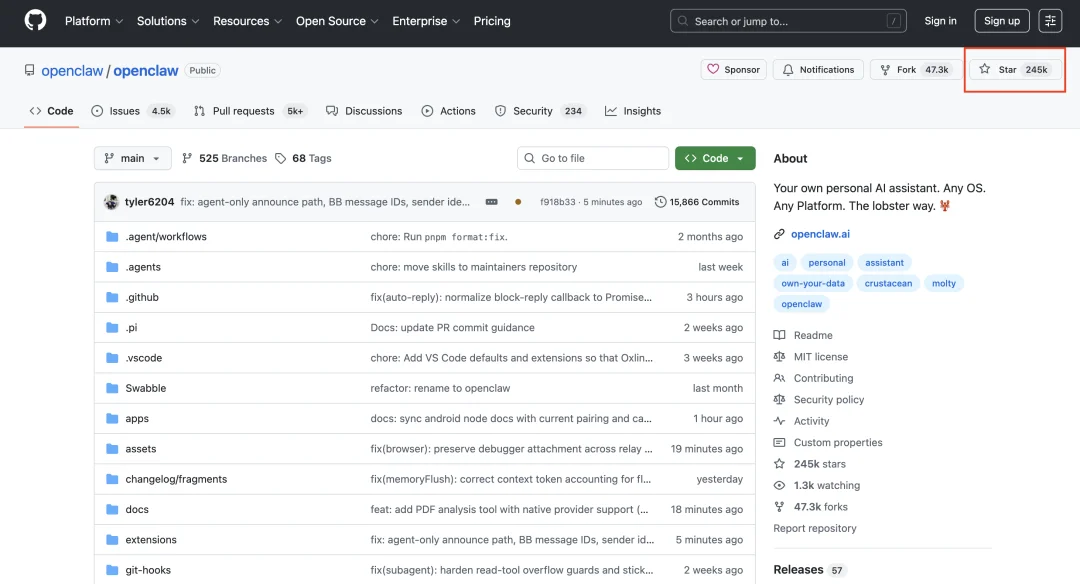Sponsor the project with heart button
Screen dimensions: 1080x584
coord(734,70)
